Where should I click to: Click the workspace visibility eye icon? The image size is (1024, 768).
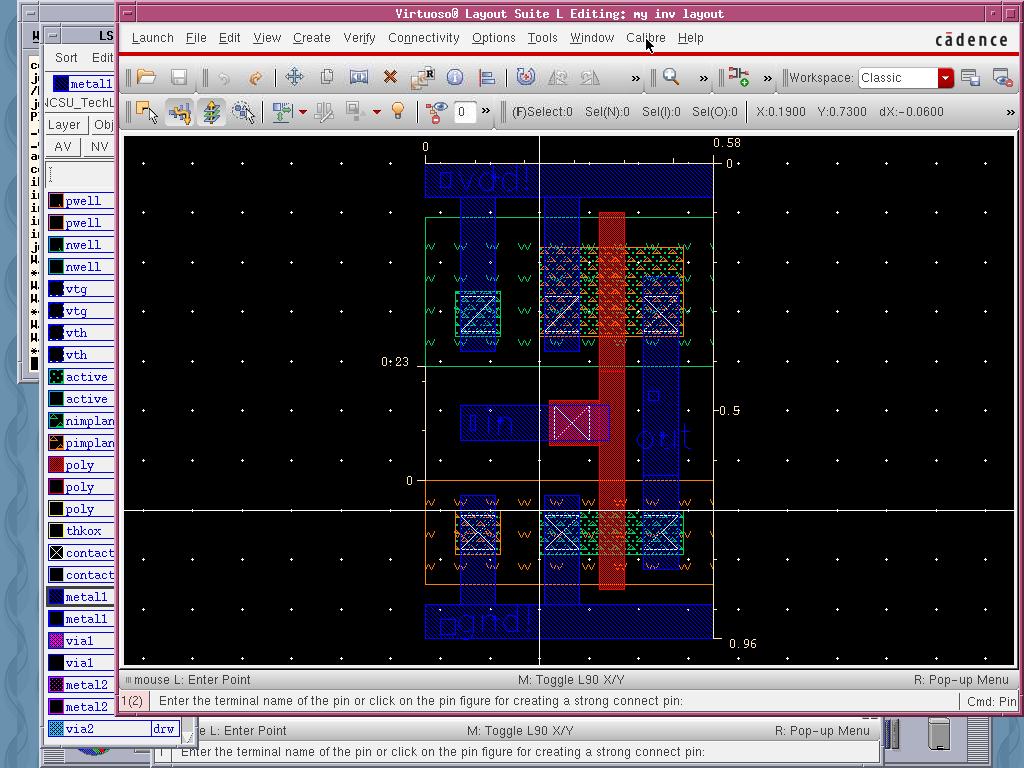click(x=1002, y=78)
